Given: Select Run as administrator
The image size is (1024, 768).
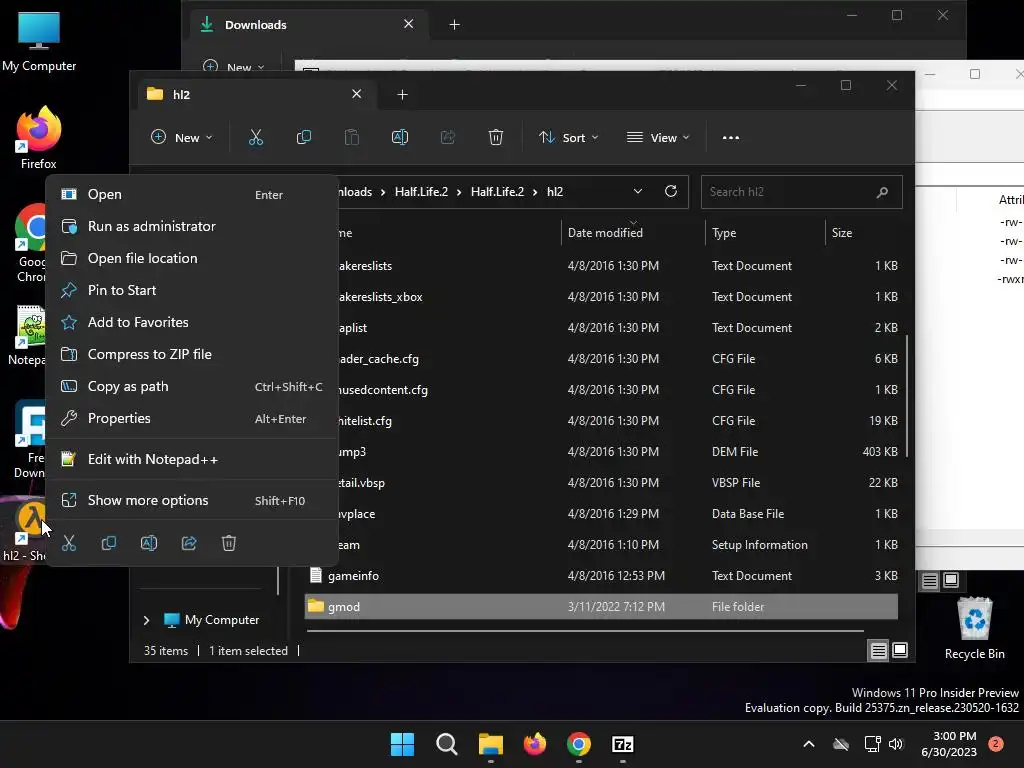Looking at the screenshot, I should (x=192, y=227).
